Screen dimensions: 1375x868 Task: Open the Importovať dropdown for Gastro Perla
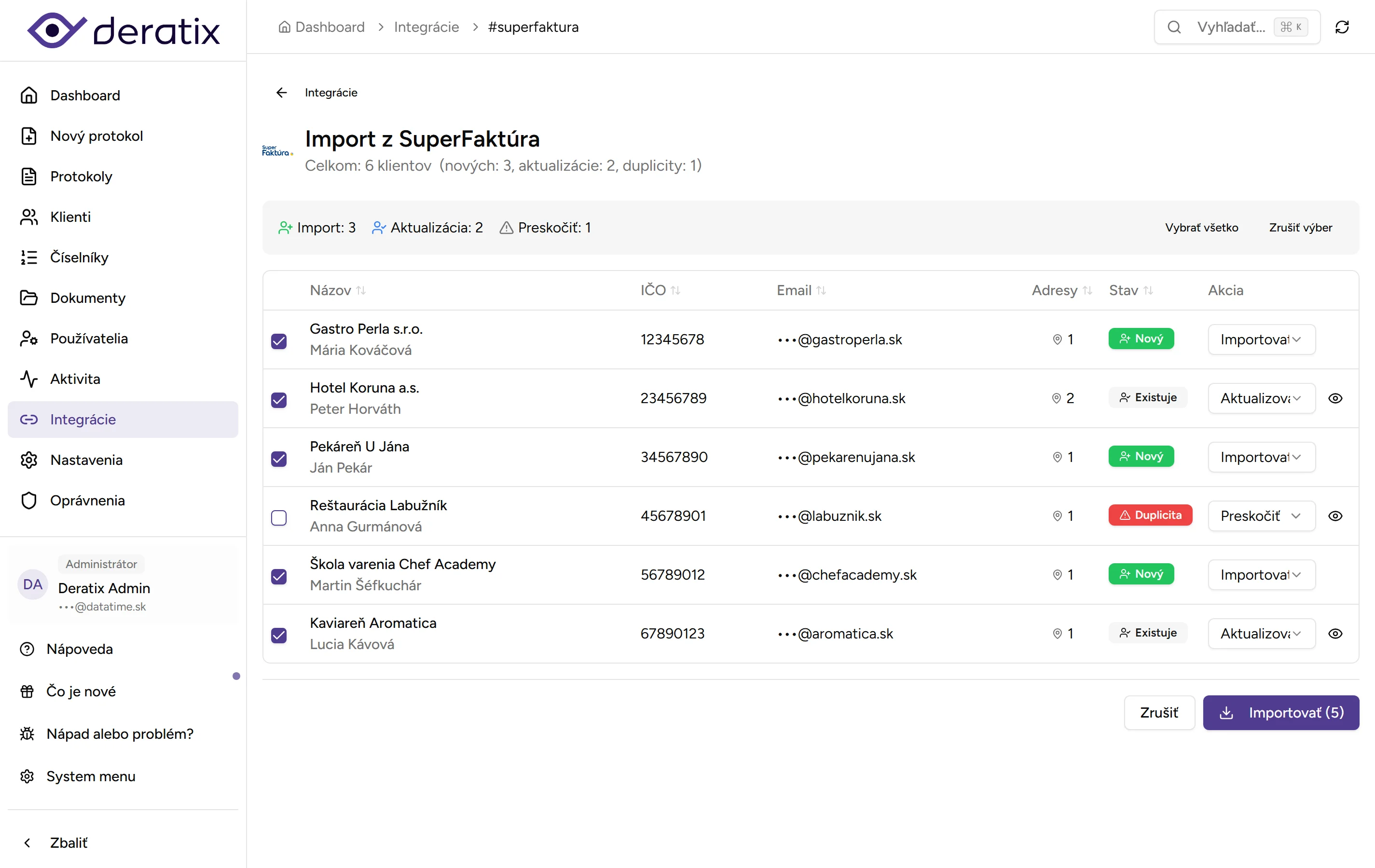pos(1261,339)
